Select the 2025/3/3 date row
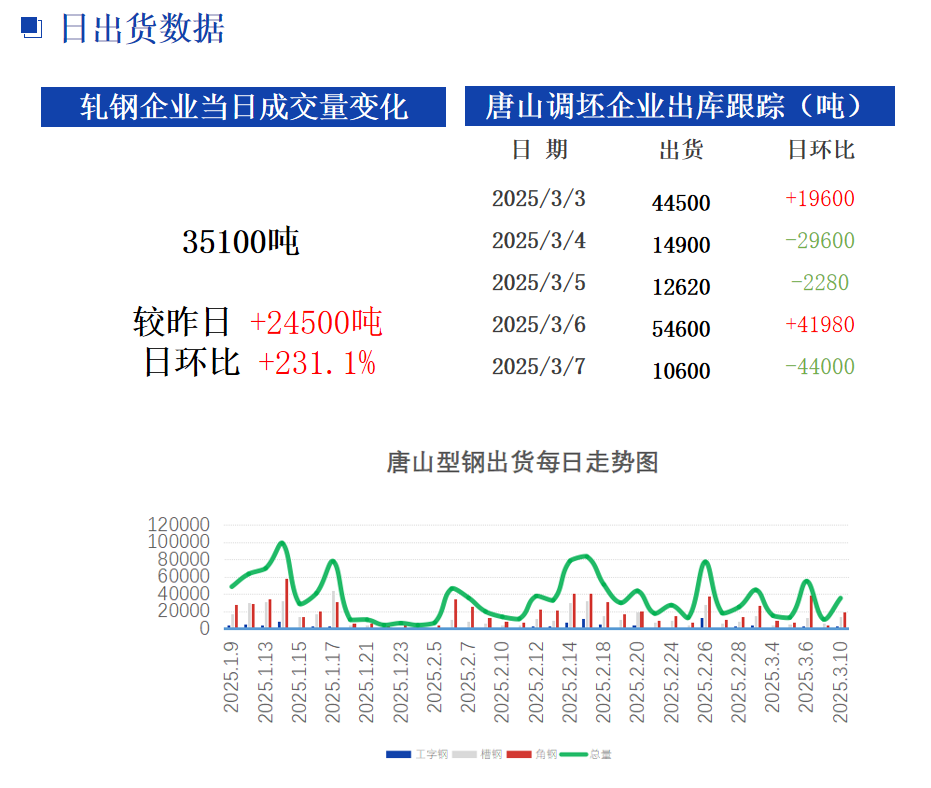The height and width of the screenshot is (788, 931). click(539, 199)
